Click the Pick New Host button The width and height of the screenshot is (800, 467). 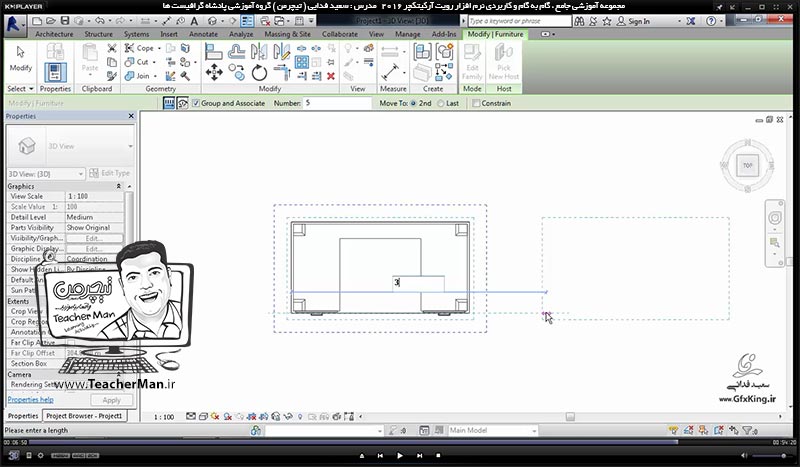point(504,62)
